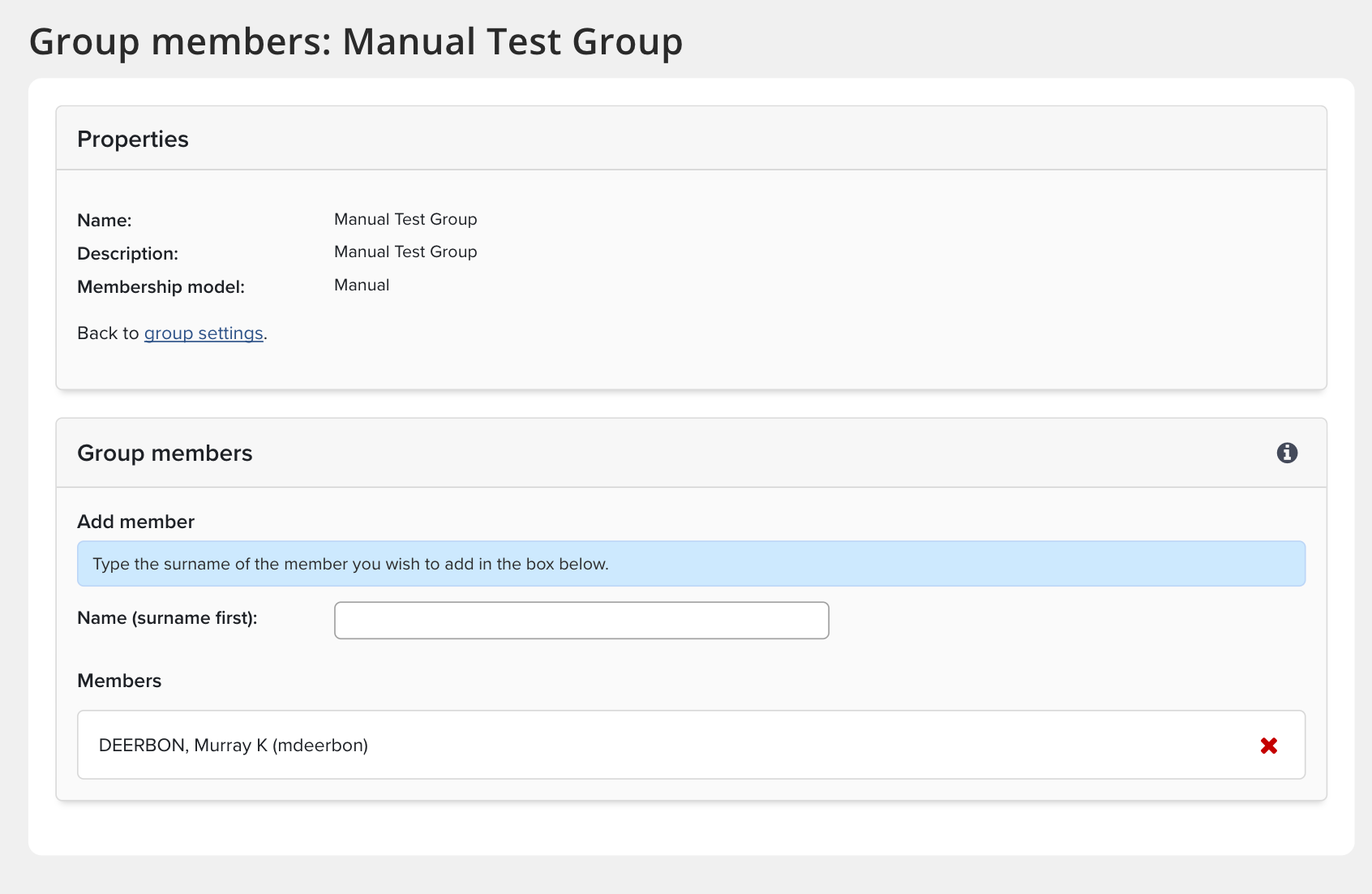Remove member DEERBON with the red X

(x=1269, y=746)
